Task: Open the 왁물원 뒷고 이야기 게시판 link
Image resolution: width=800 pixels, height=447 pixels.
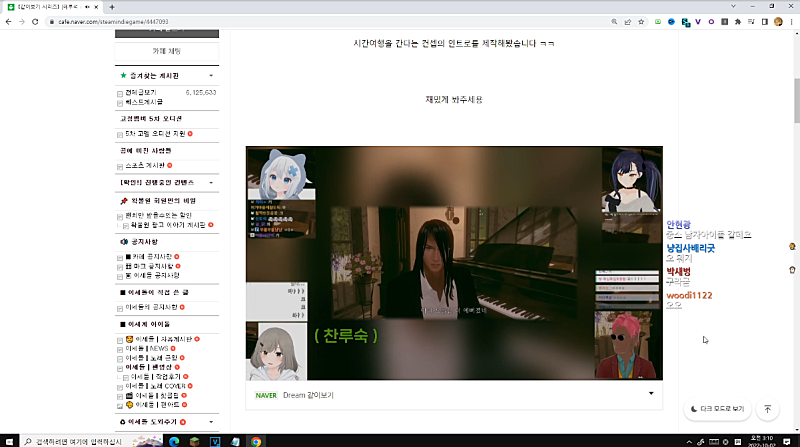Action: pyautogui.click(x=168, y=225)
